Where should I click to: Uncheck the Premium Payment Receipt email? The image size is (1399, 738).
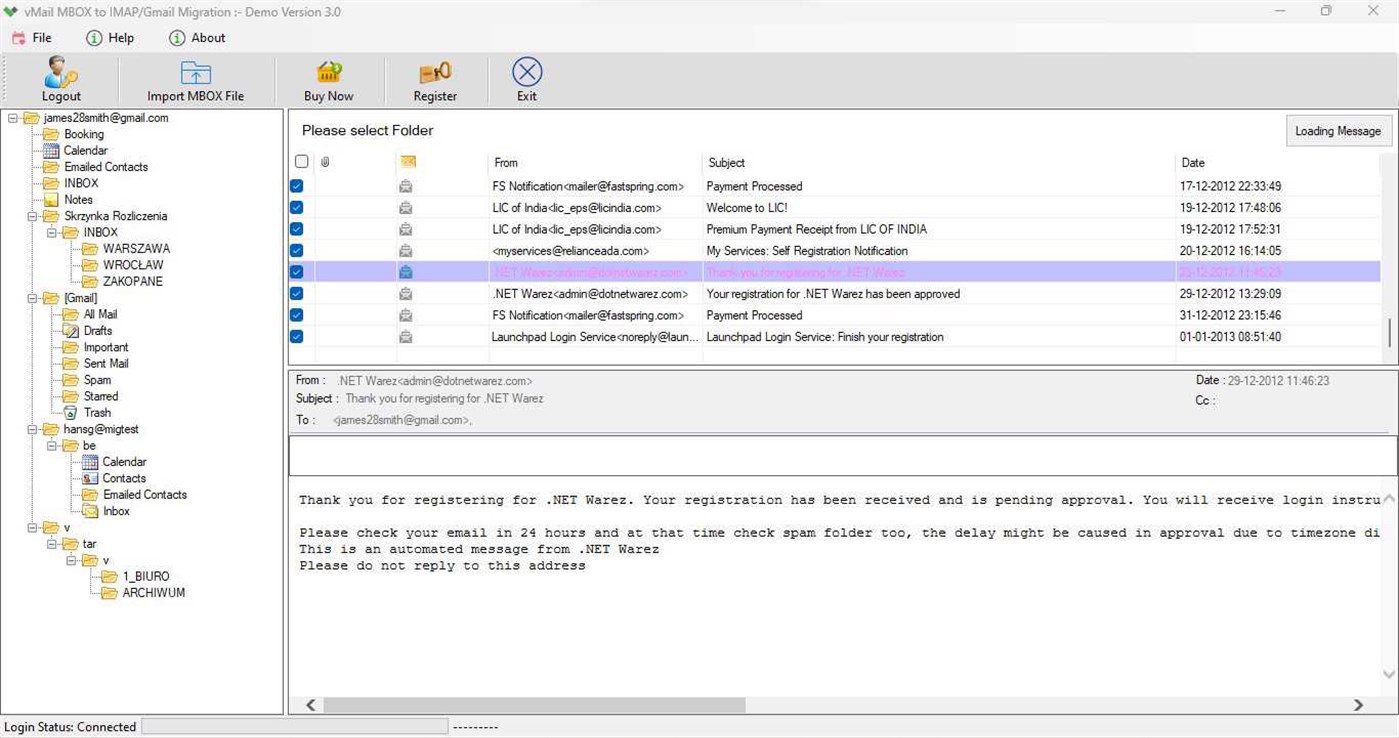pos(296,228)
